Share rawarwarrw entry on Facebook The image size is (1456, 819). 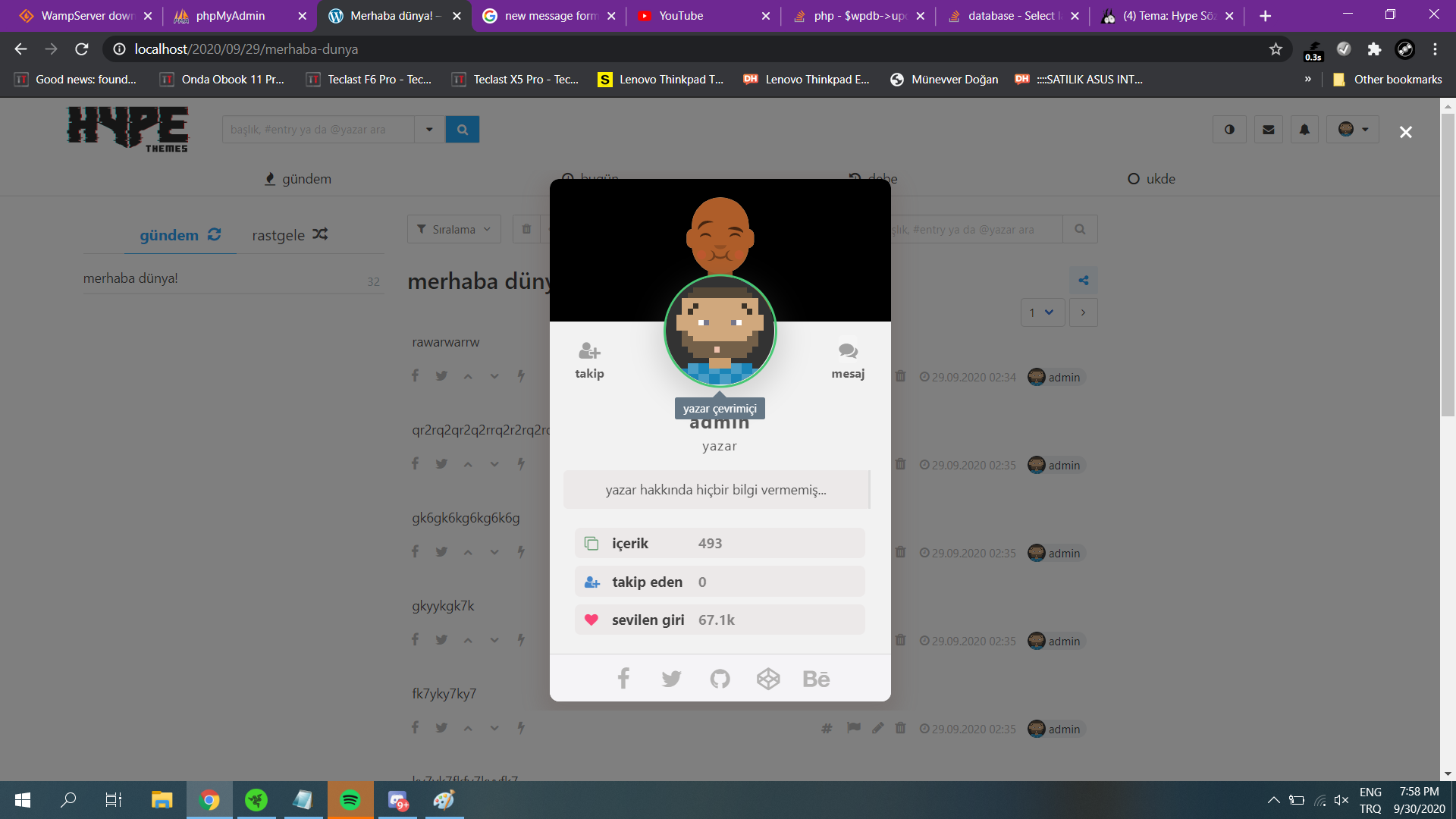click(x=415, y=376)
